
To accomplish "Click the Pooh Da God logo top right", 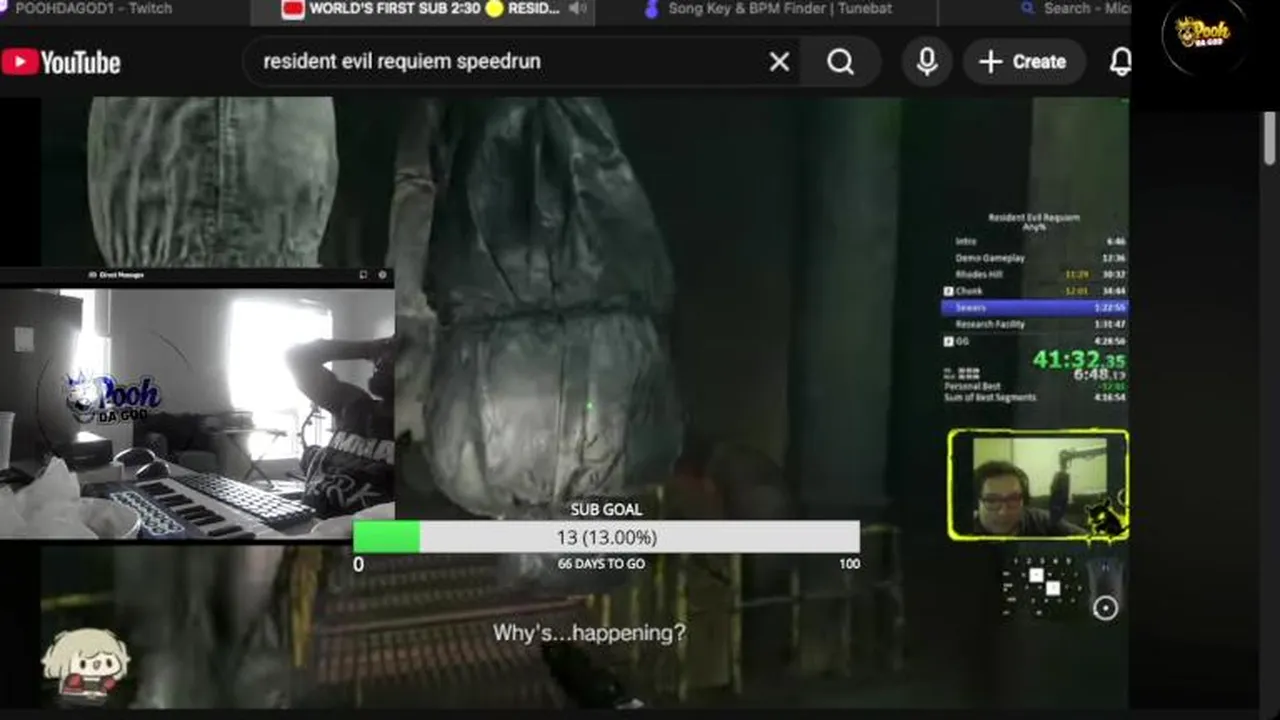I will click(1203, 34).
